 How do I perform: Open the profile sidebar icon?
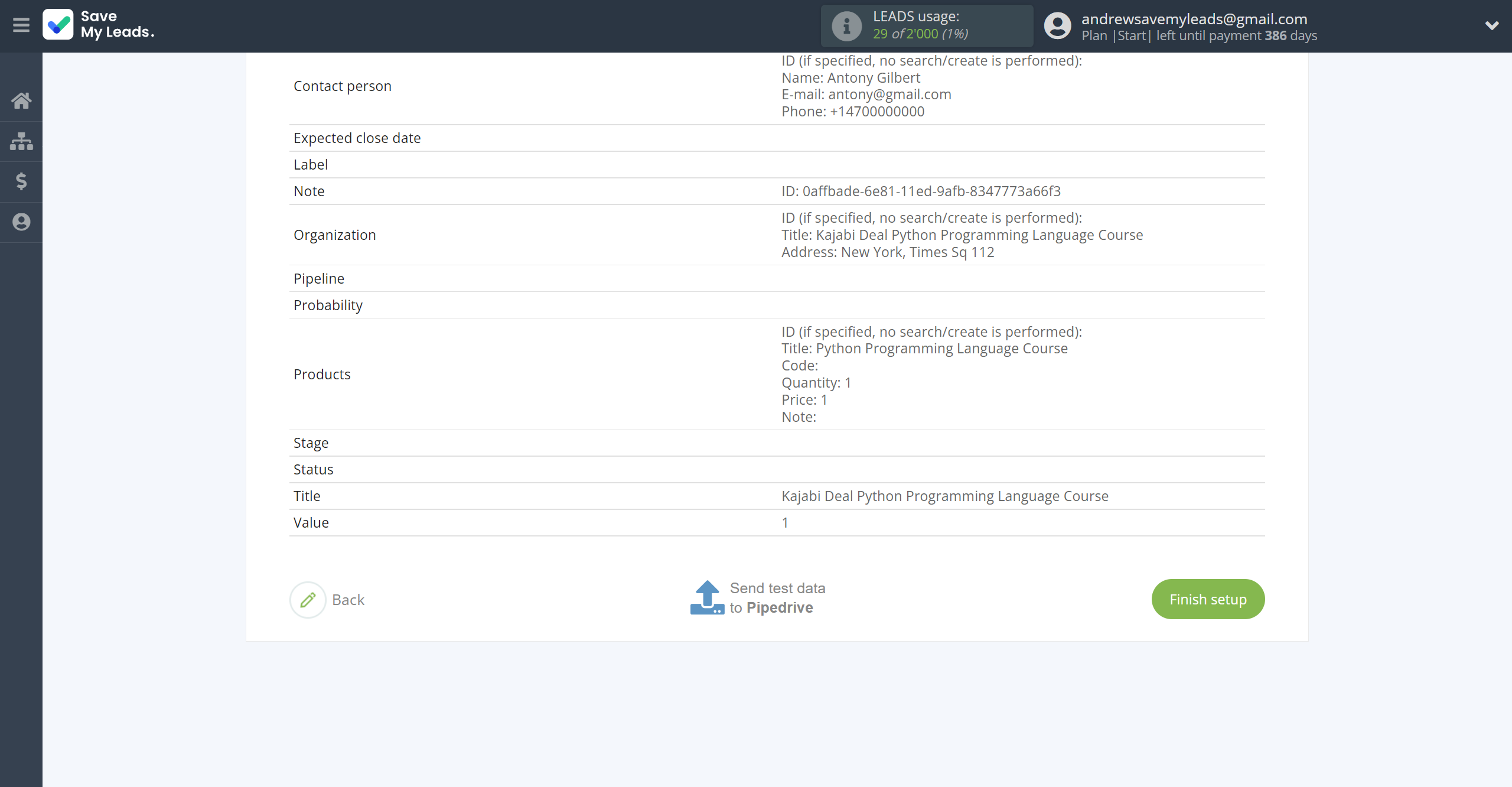pyautogui.click(x=21, y=222)
